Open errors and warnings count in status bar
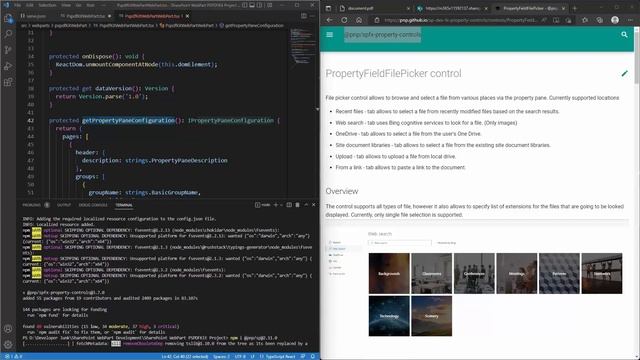The width and height of the screenshot is (640, 360). tap(13, 356)
